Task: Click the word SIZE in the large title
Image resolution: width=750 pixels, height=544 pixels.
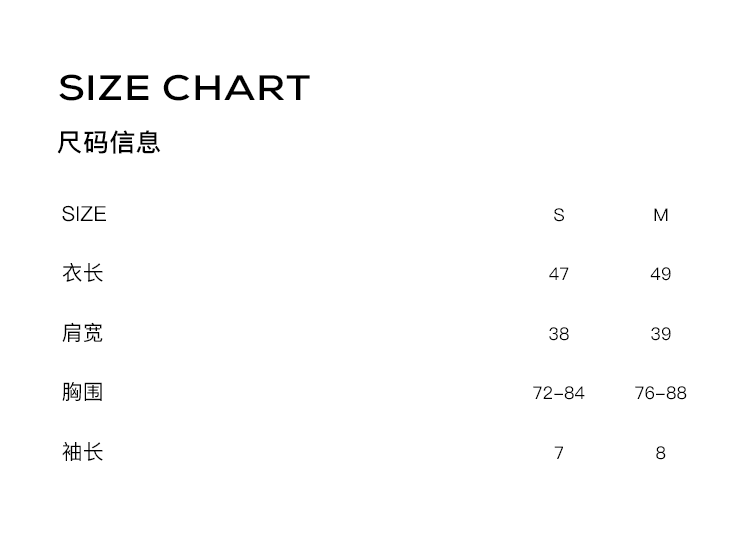Action: (x=104, y=88)
